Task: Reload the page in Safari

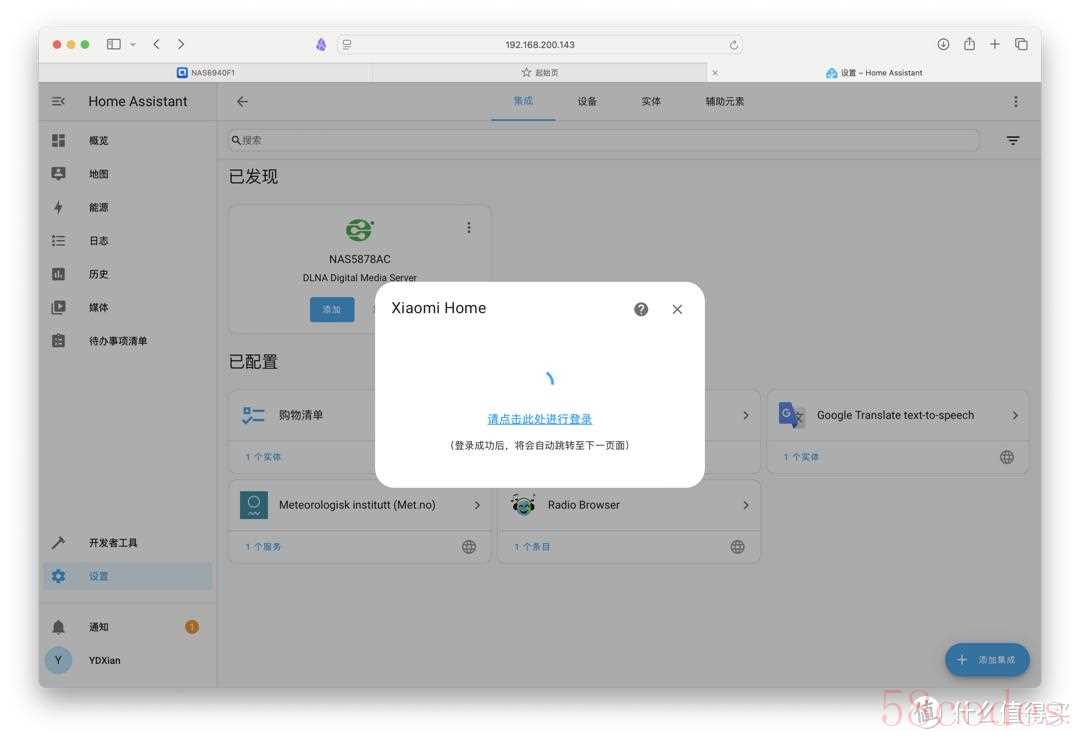Action: point(734,45)
